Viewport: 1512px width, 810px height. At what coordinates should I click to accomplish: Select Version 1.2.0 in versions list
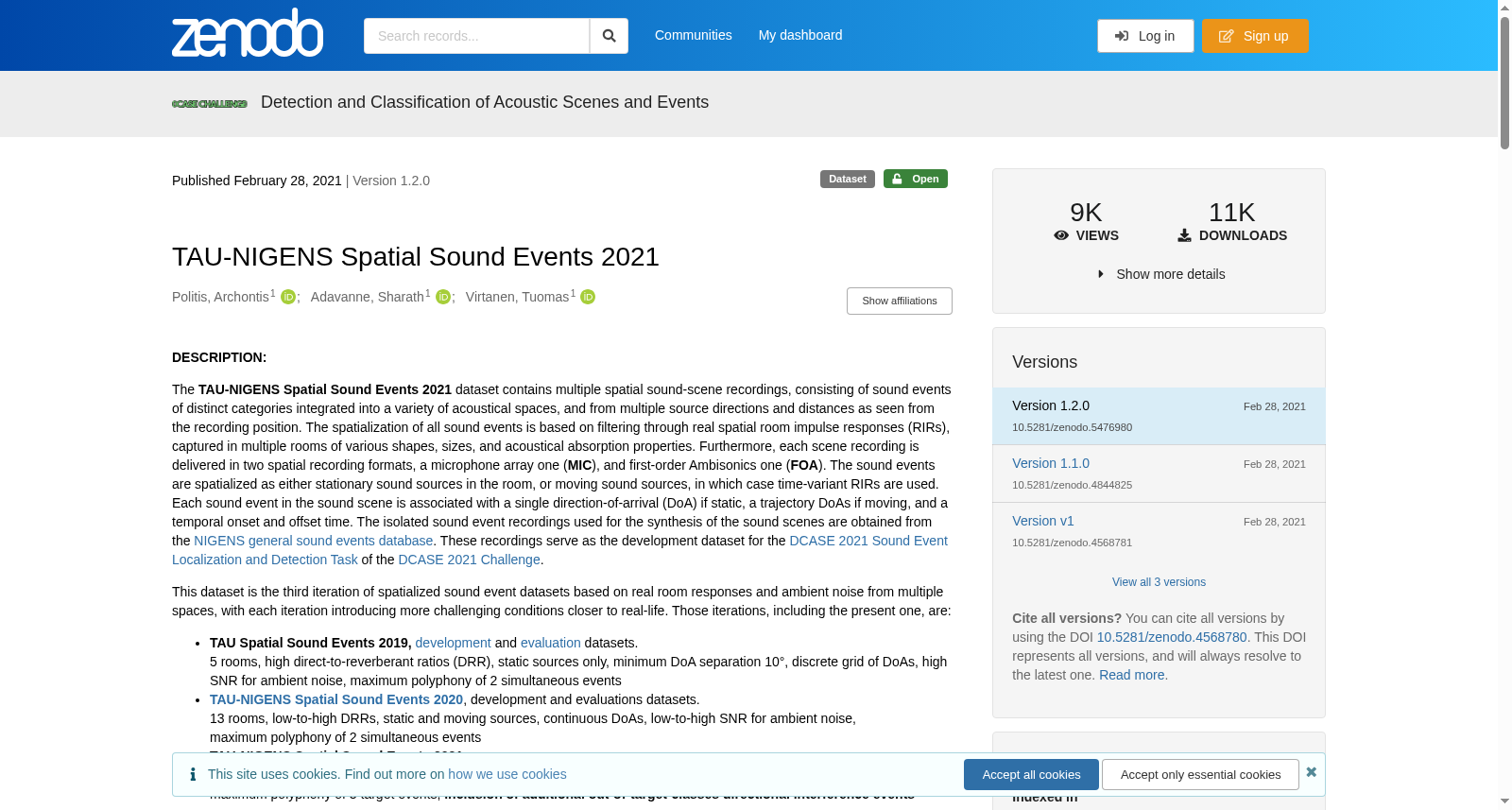pyautogui.click(x=1051, y=405)
